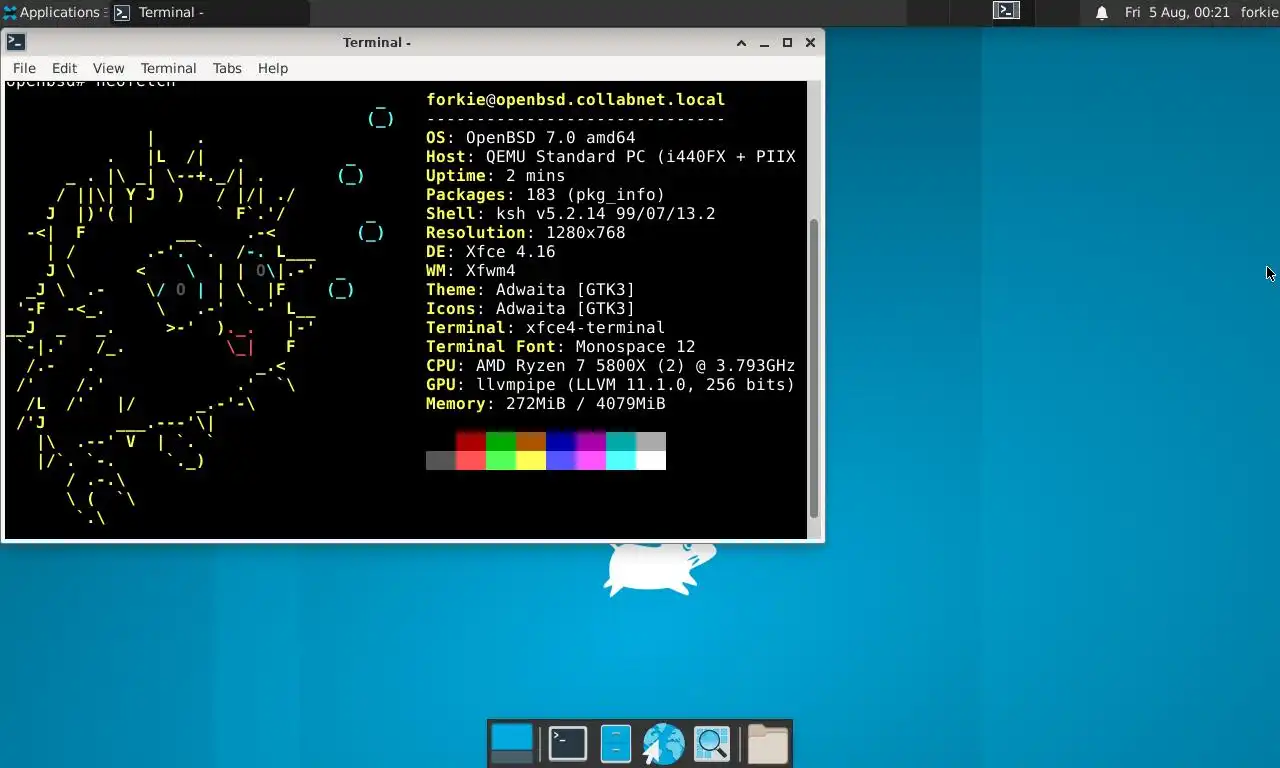The height and width of the screenshot is (768, 1280).
Task: Open the Application Finder magnifier icon
Action: [712, 744]
